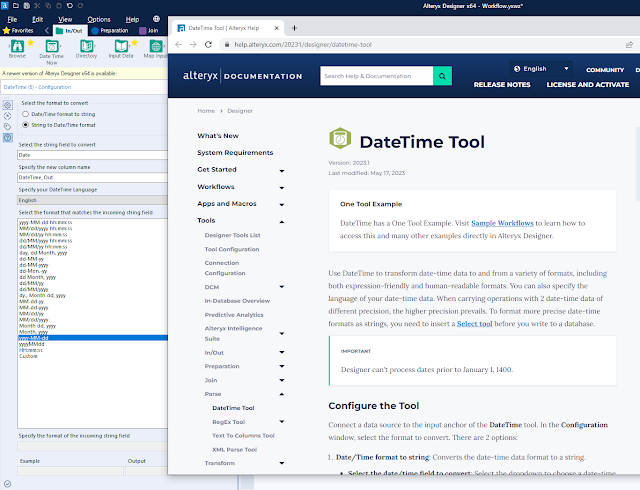The height and width of the screenshot is (490, 640).
Task: Click the Open workflow folder icon in title bar
Action: pyautogui.click(x=16, y=6)
